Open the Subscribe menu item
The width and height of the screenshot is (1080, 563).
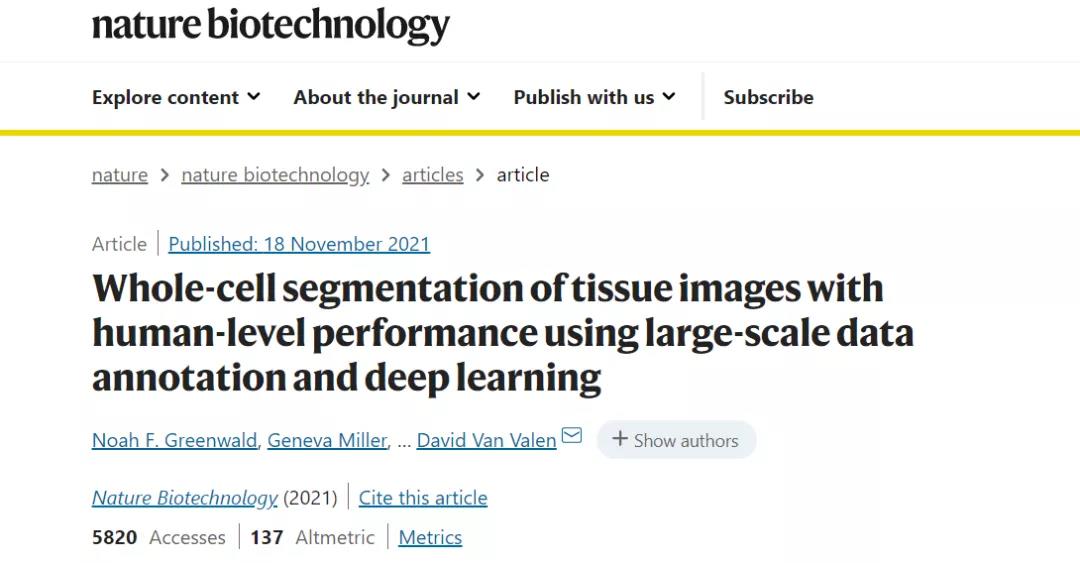click(768, 97)
